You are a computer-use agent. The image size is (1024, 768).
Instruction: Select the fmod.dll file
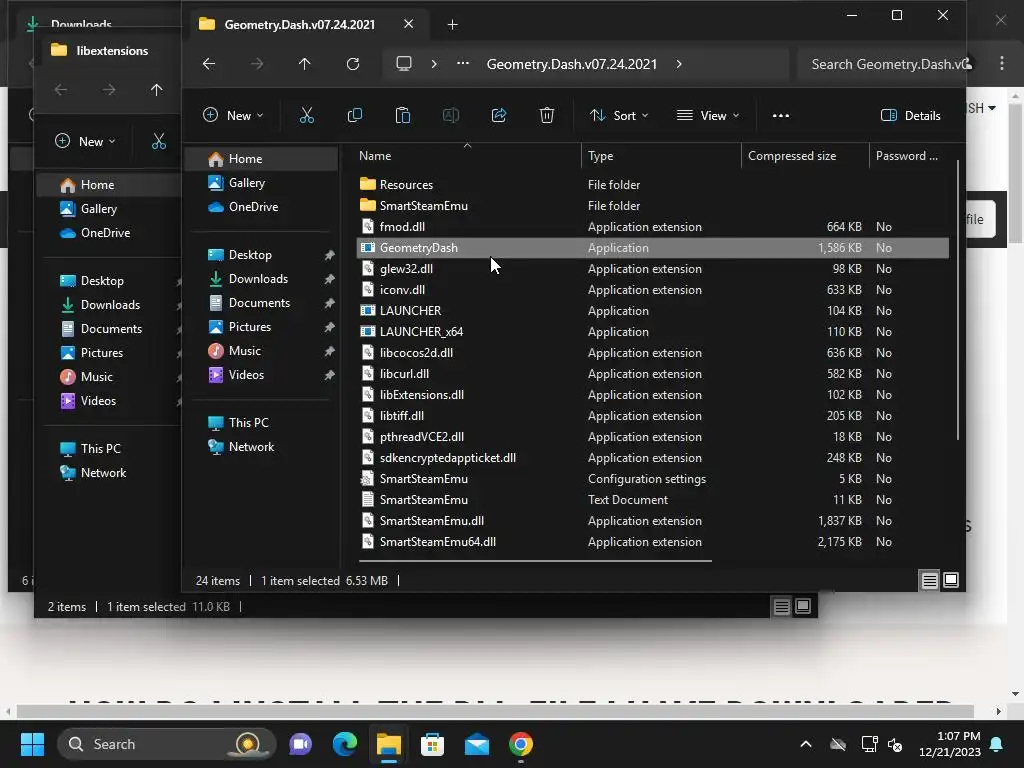[402, 227]
